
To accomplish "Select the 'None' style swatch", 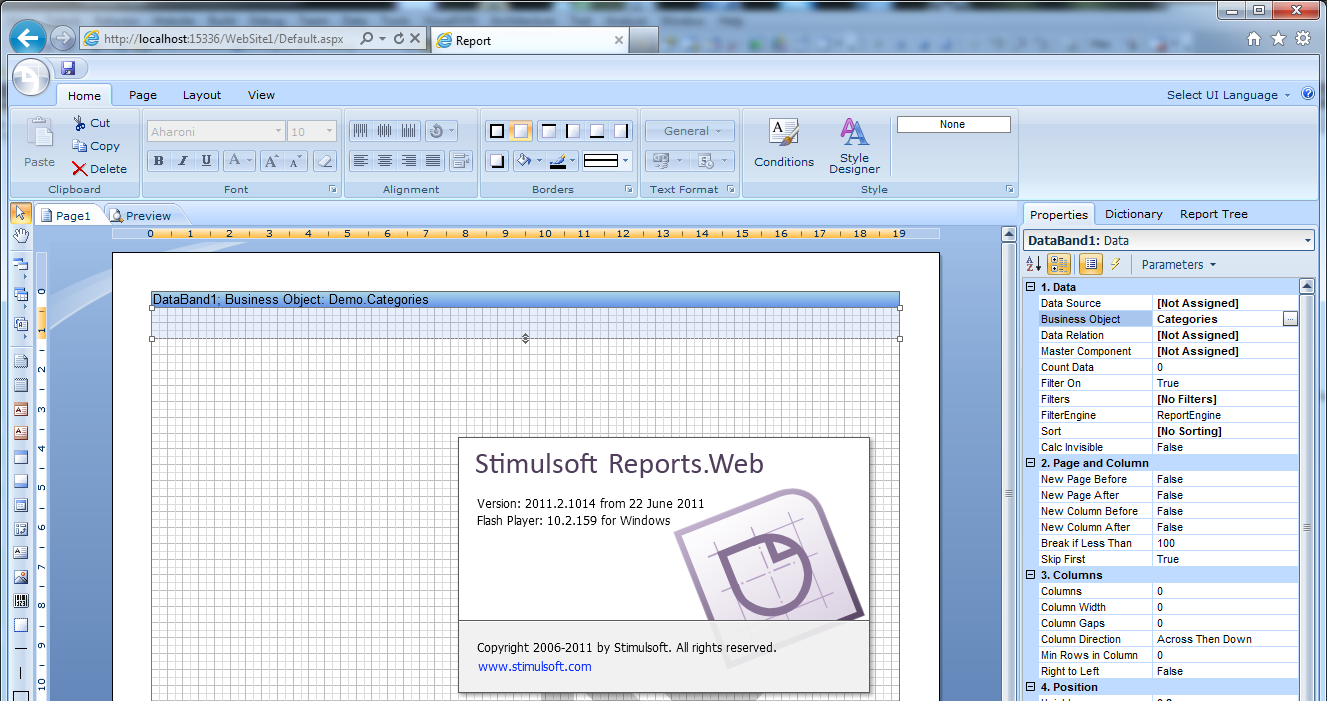I will 953,124.
